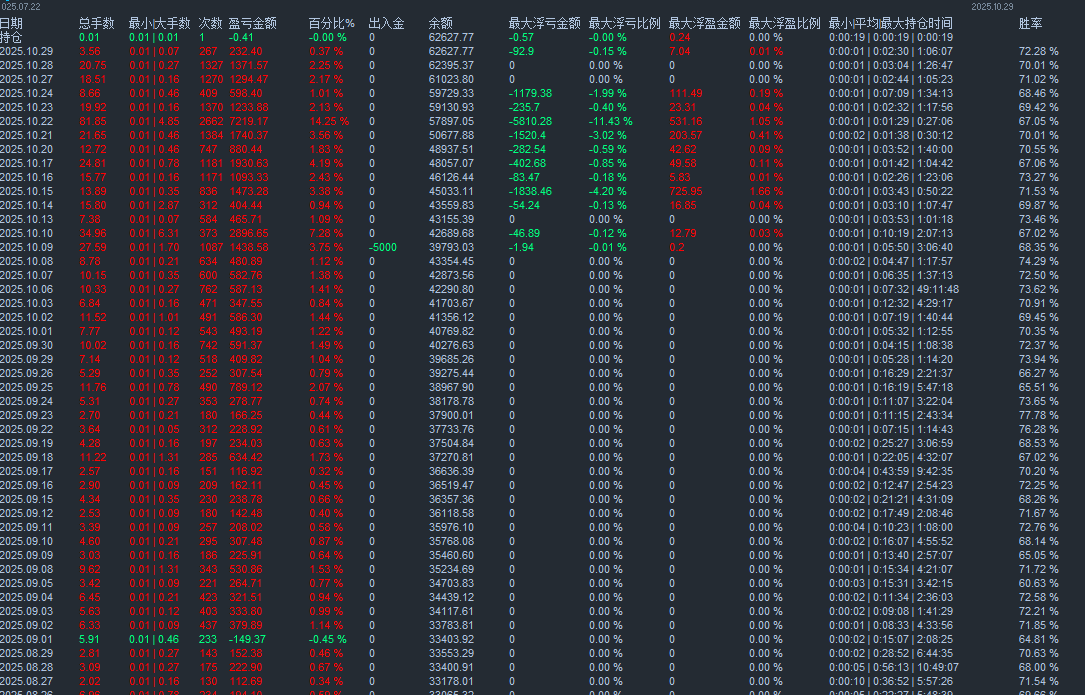Click the 最大浮亏比例 column header
This screenshot has width=1085, height=695.
[x=624, y=24]
